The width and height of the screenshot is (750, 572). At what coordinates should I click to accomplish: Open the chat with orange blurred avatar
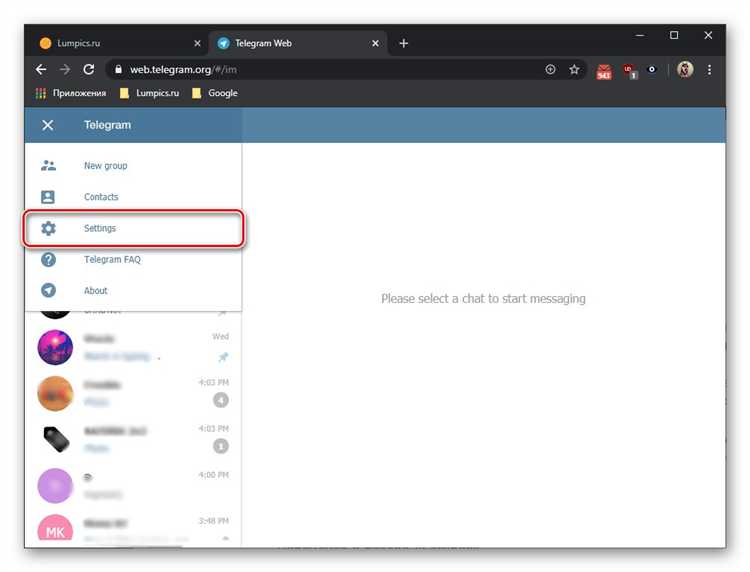[133, 394]
